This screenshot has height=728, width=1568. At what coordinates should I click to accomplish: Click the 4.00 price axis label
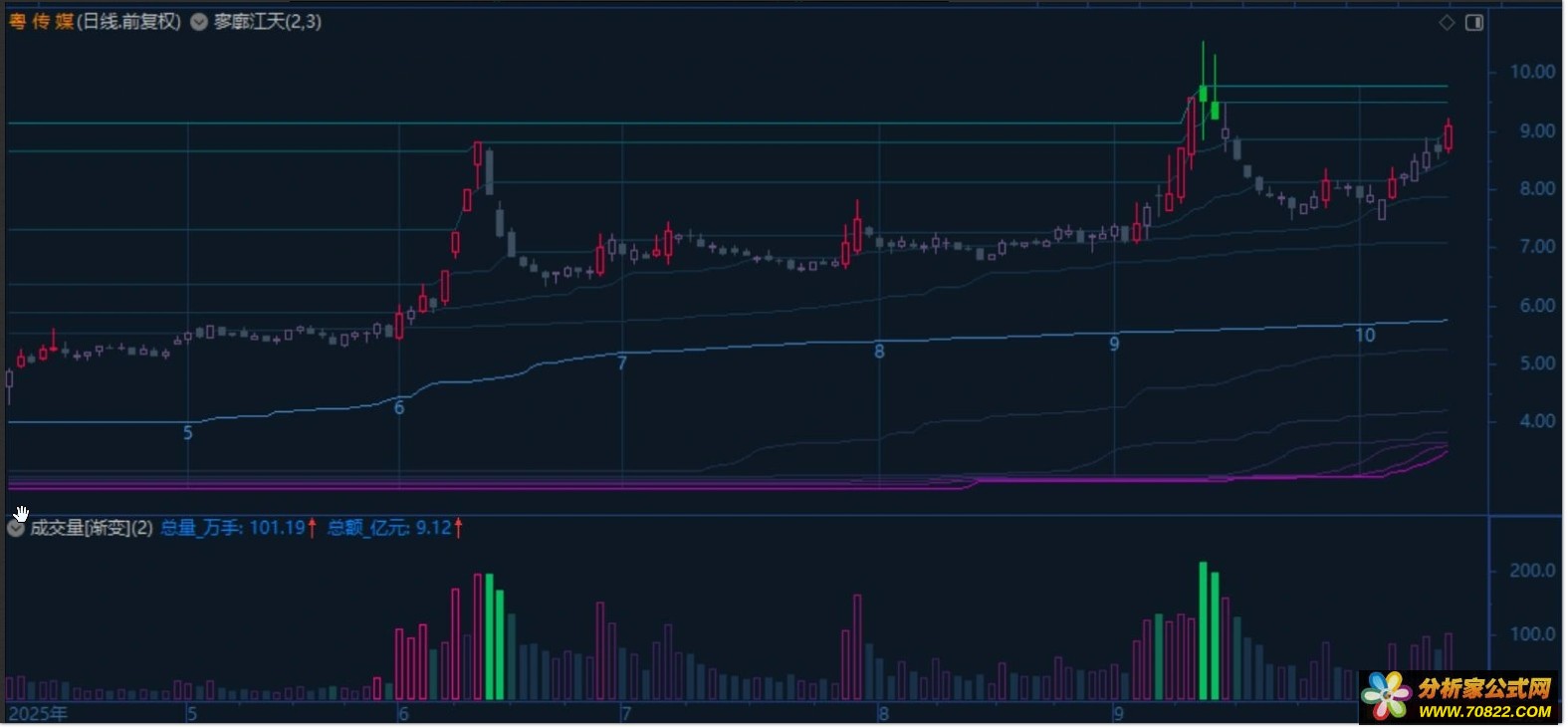click(x=1537, y=421)
